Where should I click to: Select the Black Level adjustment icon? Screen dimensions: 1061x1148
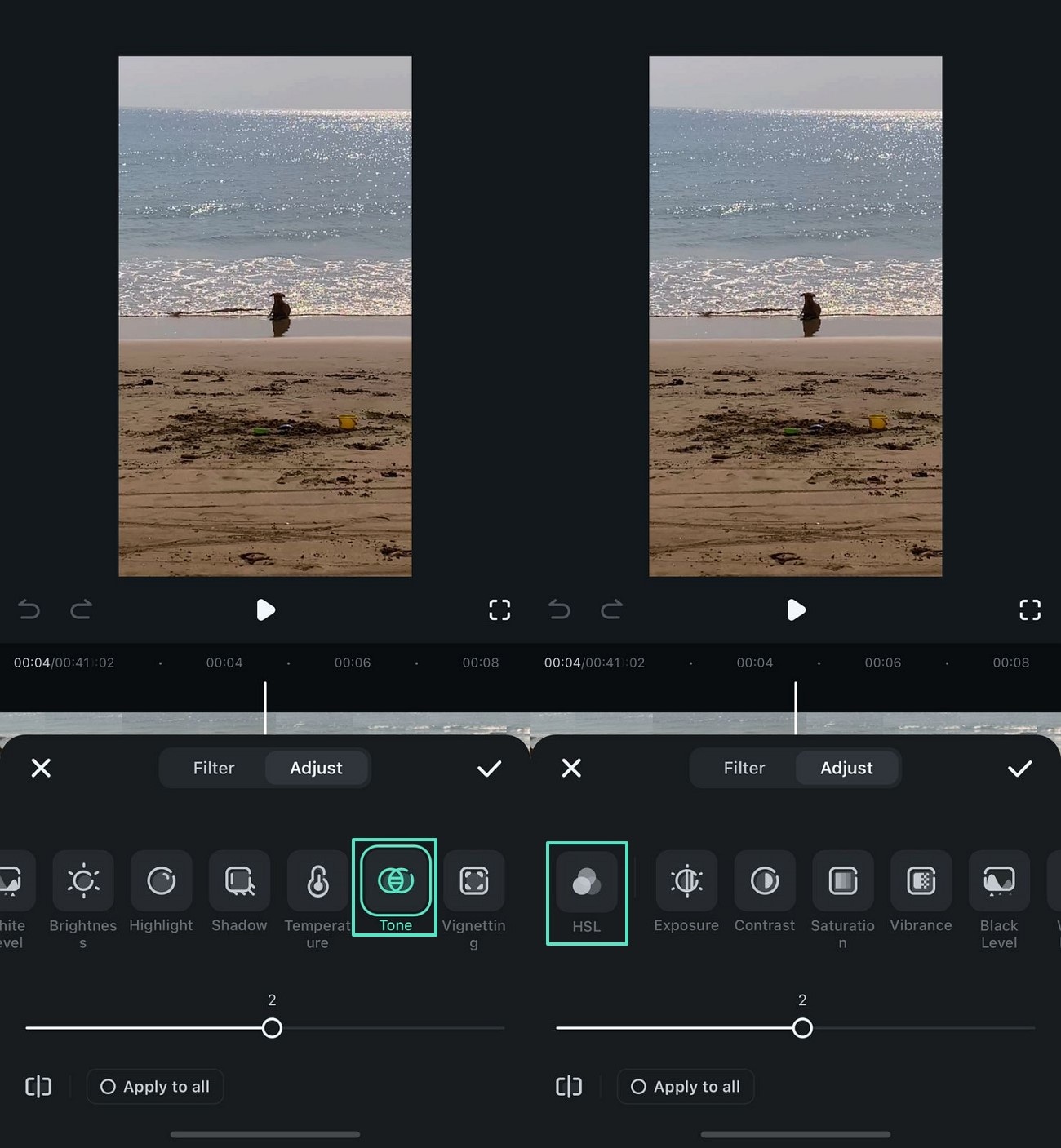tap(999, 881)
